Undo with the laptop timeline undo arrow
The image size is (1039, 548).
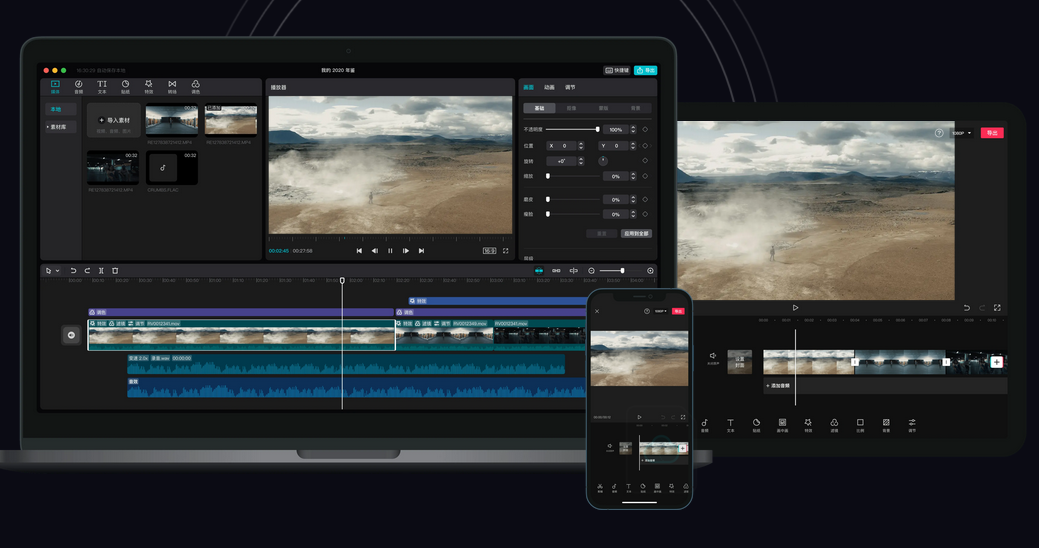coord(73,270)
